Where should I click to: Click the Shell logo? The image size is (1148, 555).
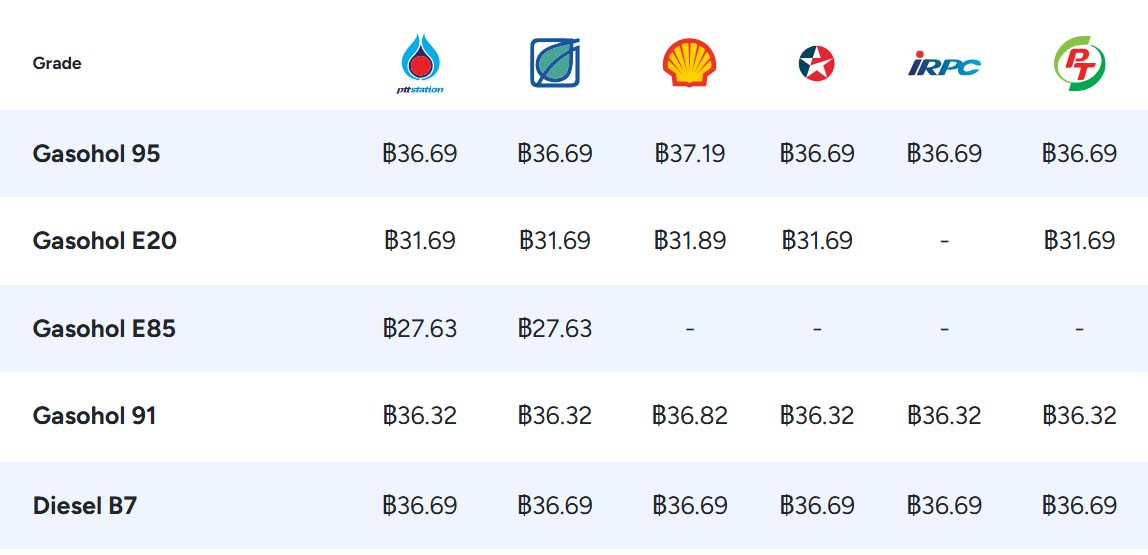tap(689, 63)
